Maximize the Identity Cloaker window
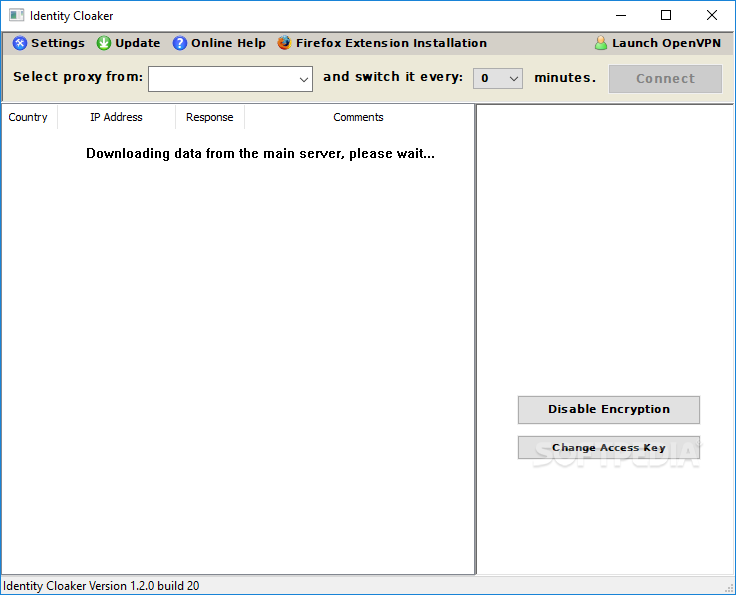The width and height of the screenshot is (736, 595). pyautogui.click(x=666, y=15)
